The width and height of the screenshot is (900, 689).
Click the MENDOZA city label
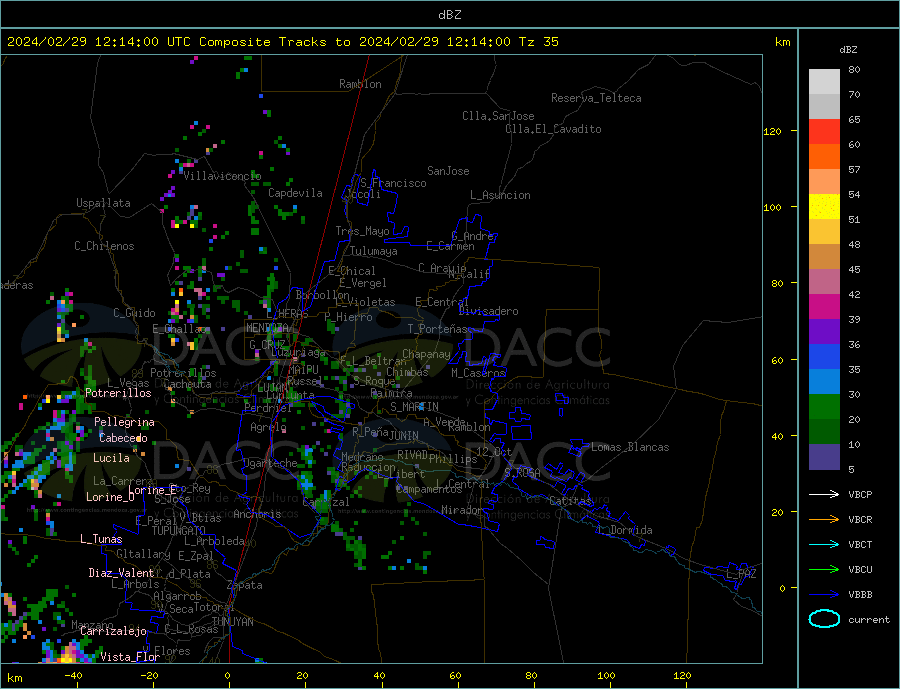pyautogui.click(x=267, y=327)
